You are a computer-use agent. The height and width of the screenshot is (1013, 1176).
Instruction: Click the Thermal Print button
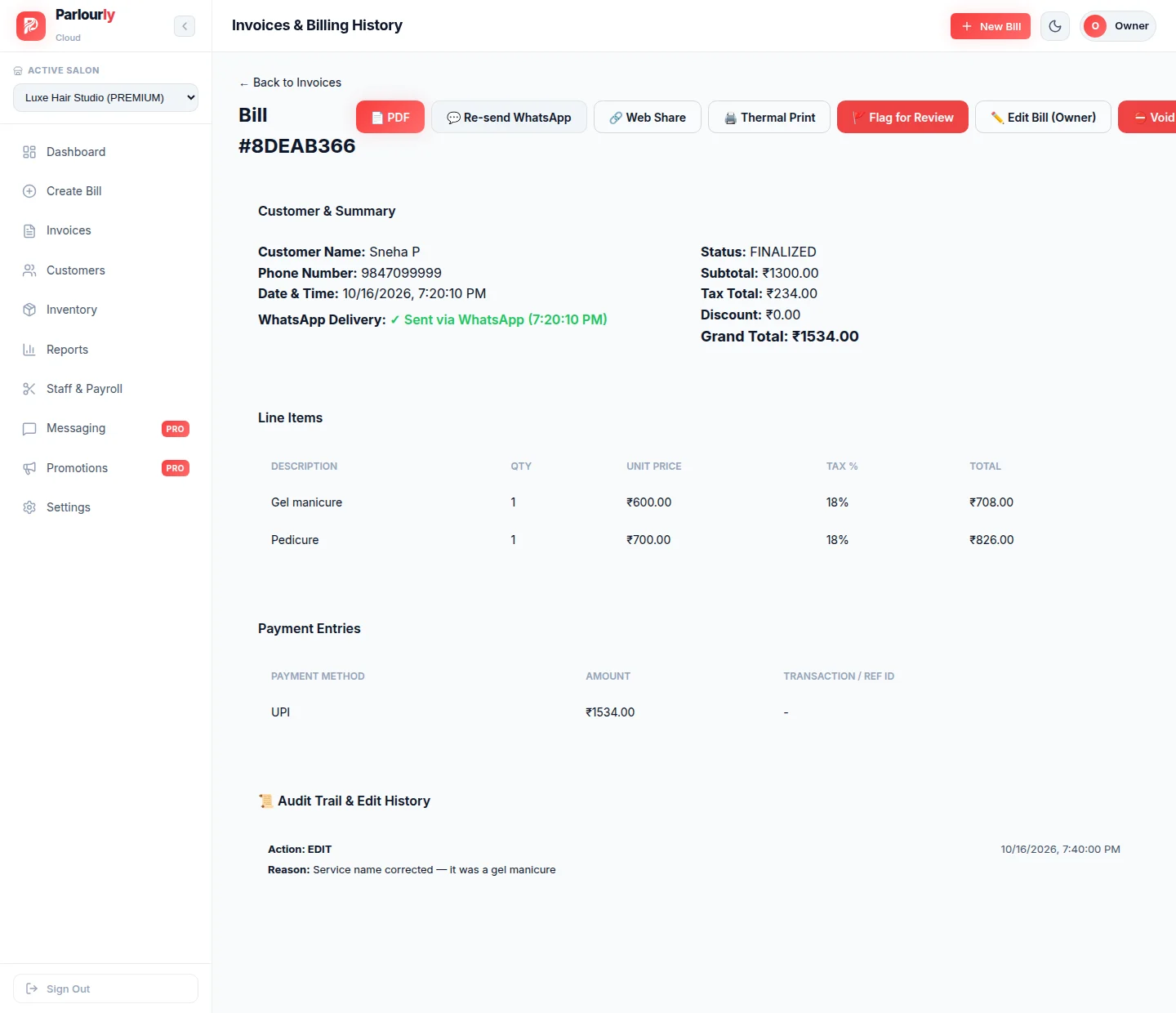click(x=769, y=117)
